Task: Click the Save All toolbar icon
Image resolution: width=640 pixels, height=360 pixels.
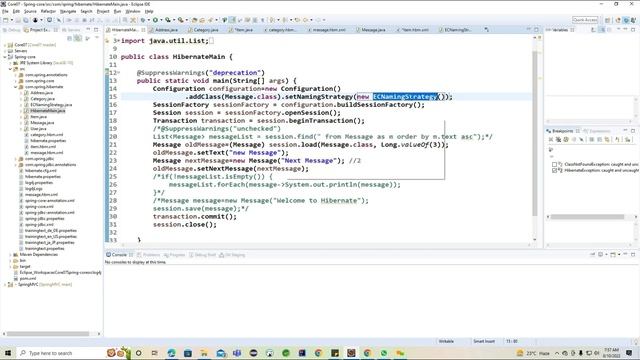Action: (25, 20)
